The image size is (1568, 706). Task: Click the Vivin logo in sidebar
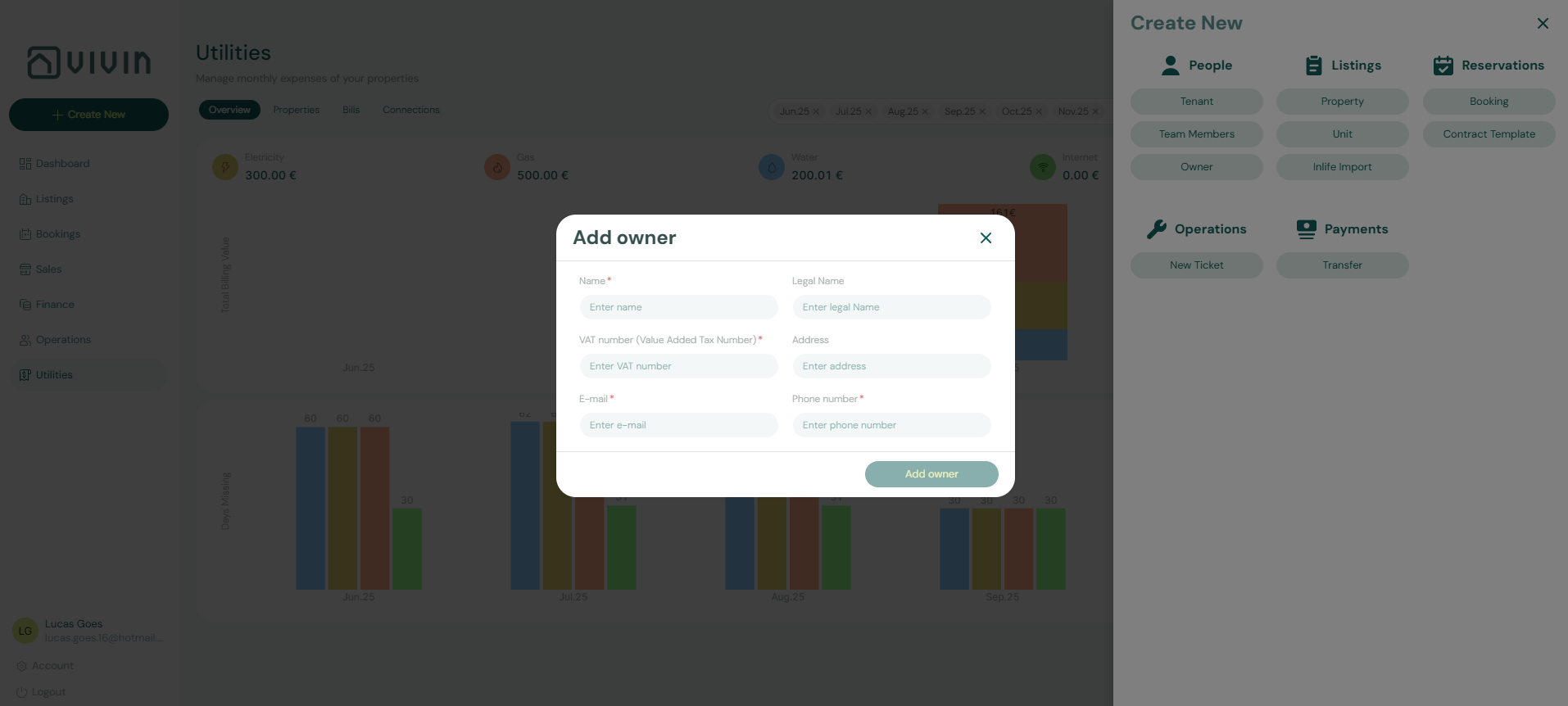click(88, 62)
